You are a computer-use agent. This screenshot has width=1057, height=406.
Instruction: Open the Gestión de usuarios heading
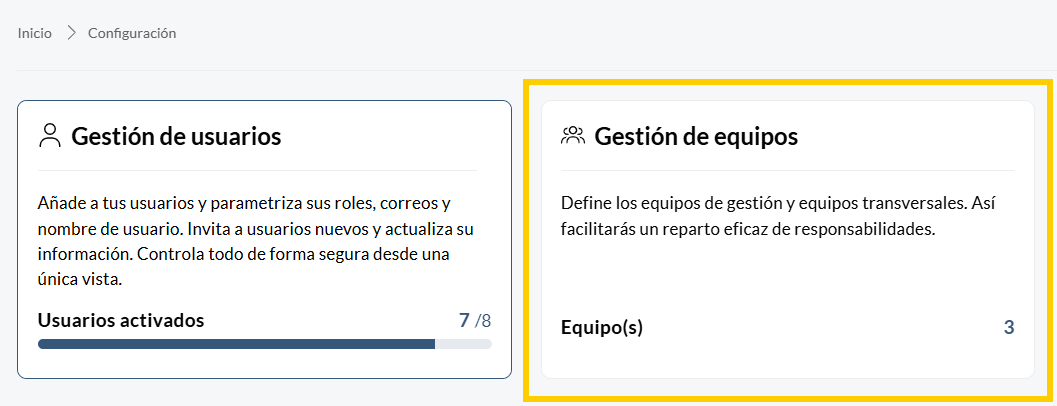(x=176, y=136)
